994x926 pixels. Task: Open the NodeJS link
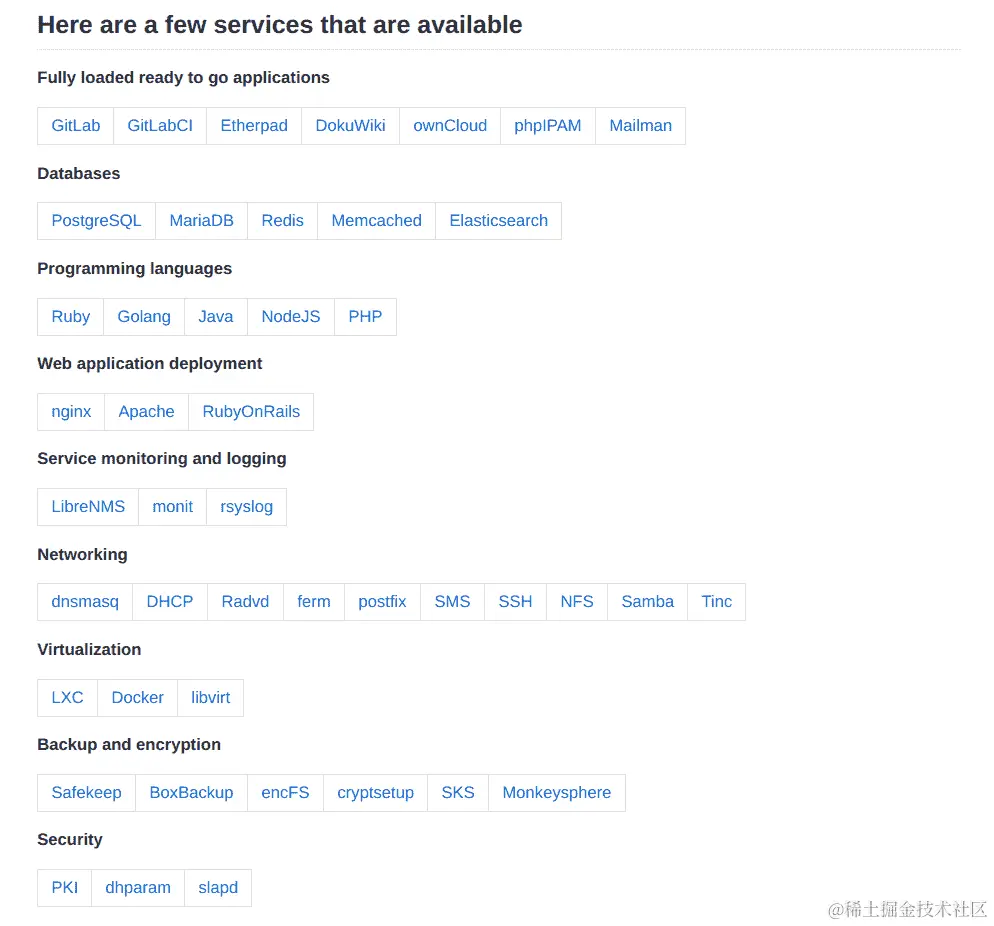291,317
